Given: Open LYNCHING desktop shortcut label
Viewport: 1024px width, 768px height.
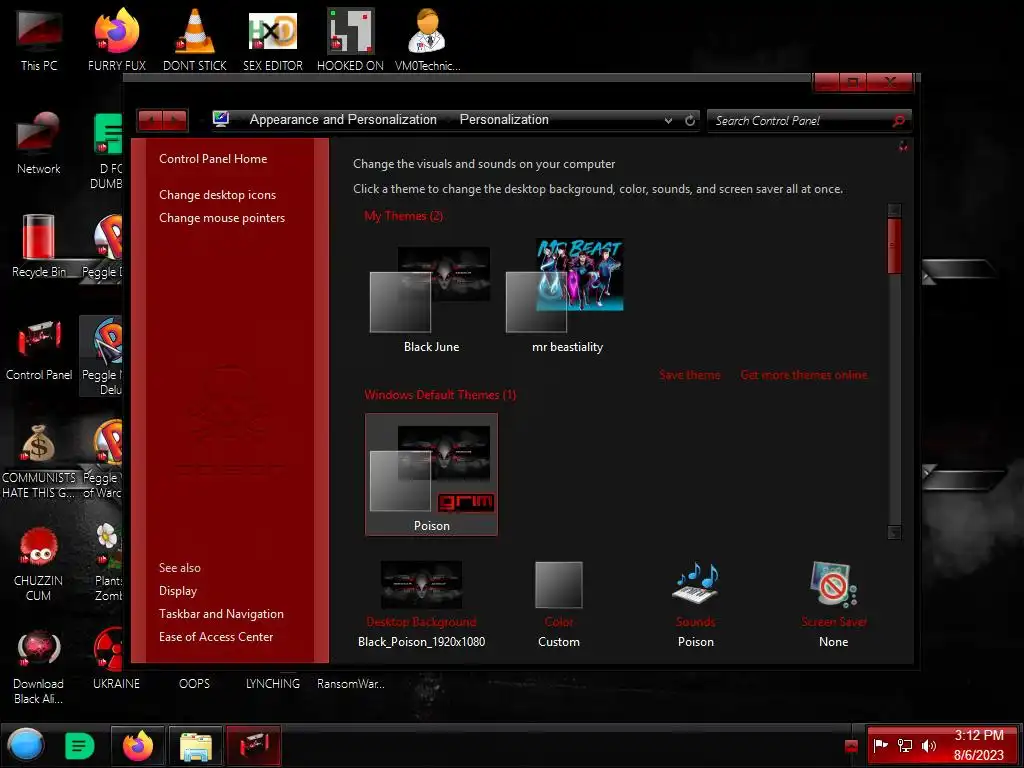Looking at the screenshot, I should coord(272,683).
